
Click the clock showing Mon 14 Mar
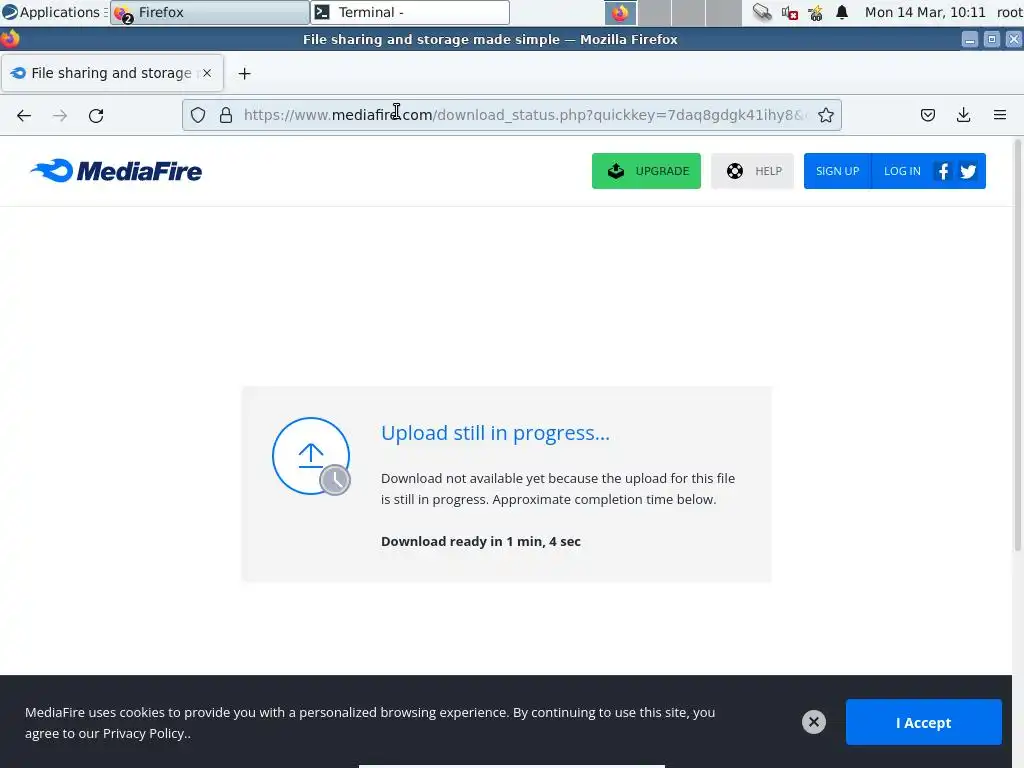[925, 12]
